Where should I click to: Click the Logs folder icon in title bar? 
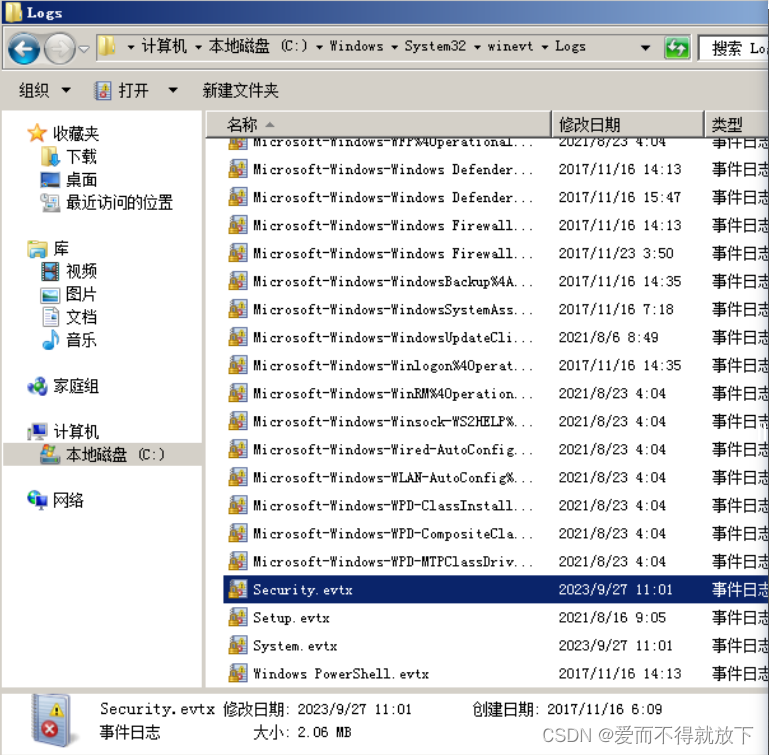coord(13,12)
